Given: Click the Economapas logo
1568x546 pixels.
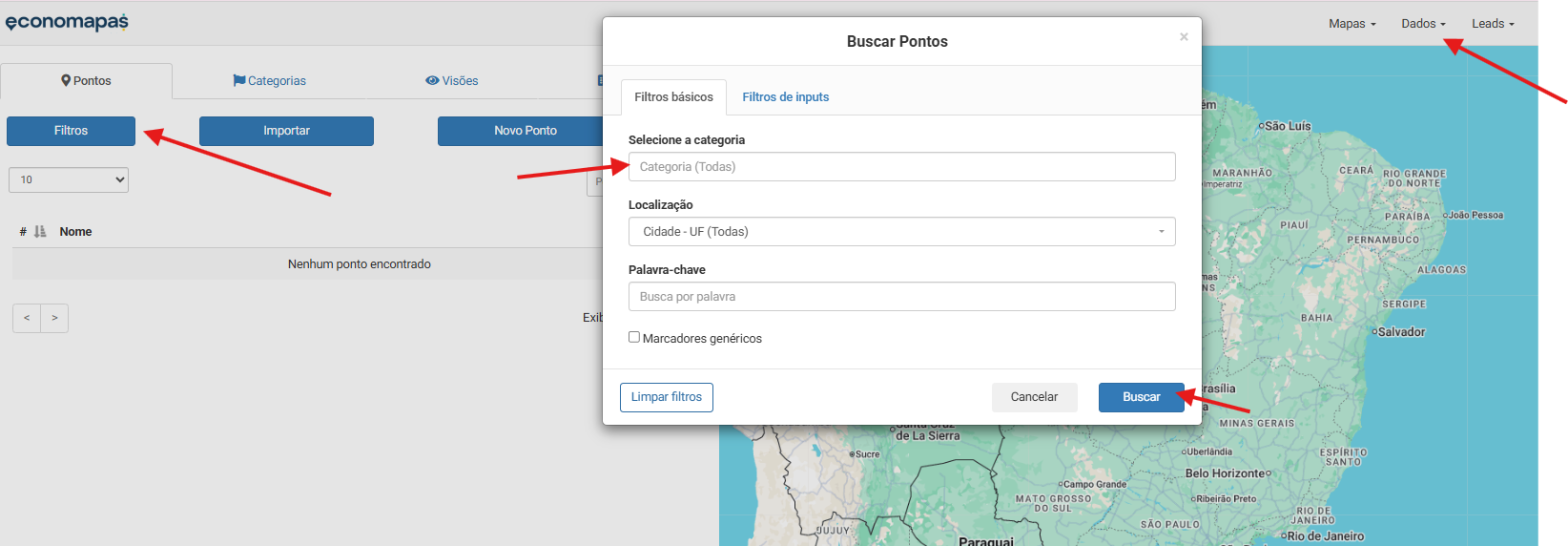Looking at the screenshot, I should coord(67,22).
